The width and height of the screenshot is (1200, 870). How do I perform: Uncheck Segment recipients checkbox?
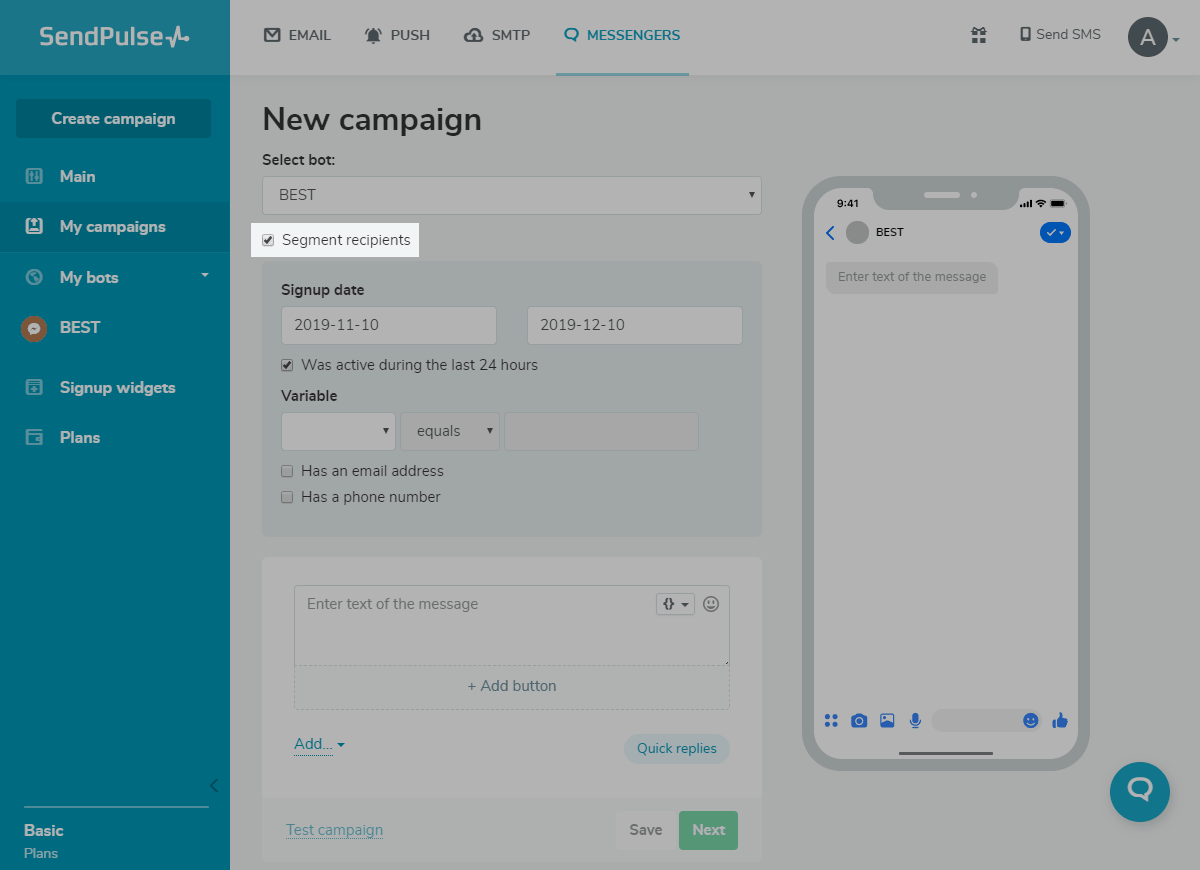click(268, 240)
